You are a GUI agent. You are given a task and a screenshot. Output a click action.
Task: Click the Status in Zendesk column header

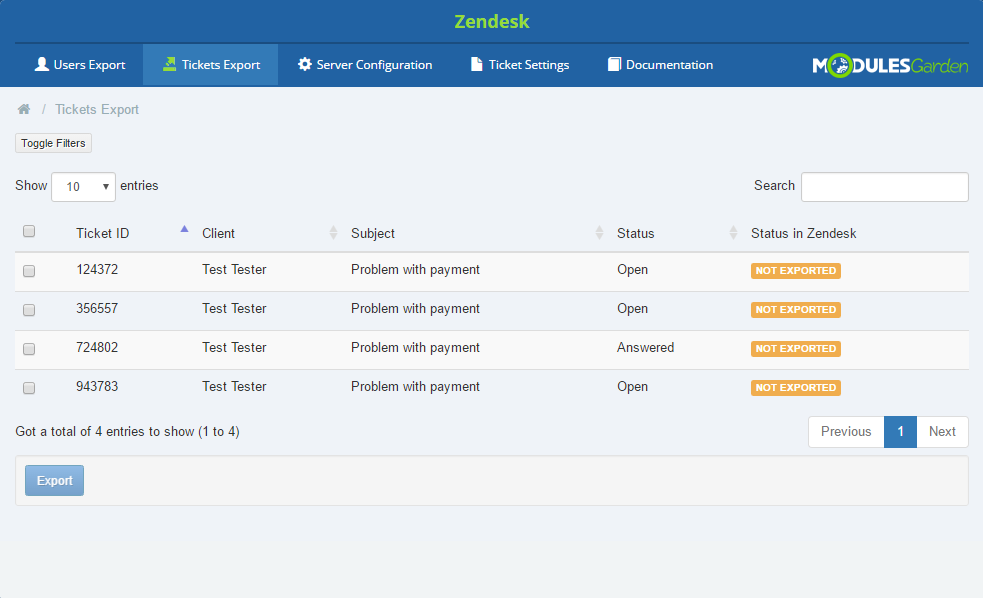(804, 233)
